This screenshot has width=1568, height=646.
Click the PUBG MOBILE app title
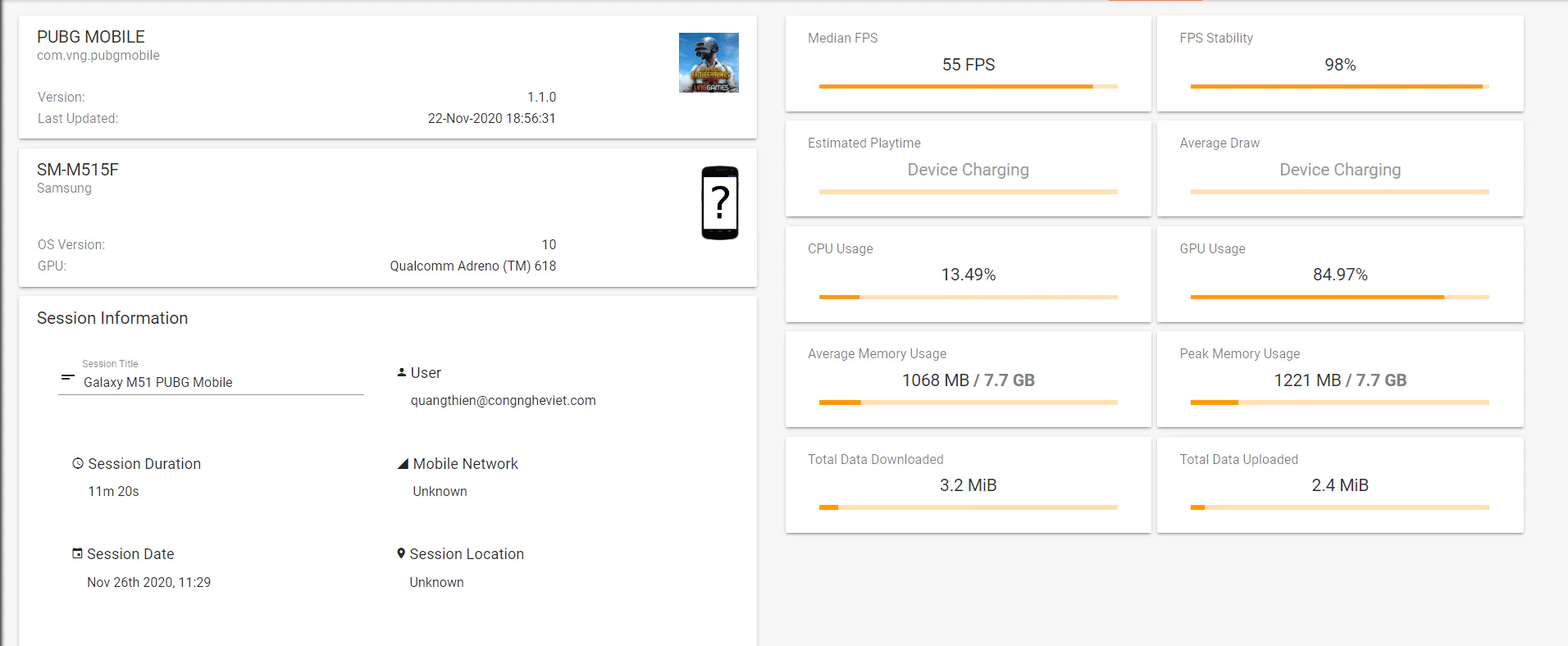(x=91, y=37)
